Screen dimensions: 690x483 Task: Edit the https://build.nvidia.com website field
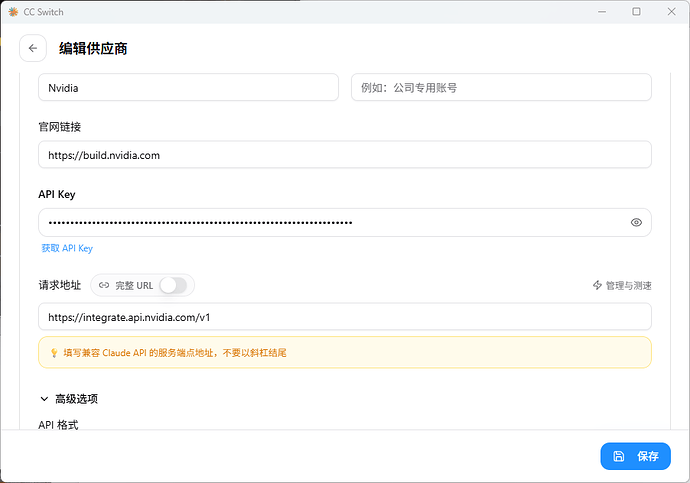click(x=345, y=155)
